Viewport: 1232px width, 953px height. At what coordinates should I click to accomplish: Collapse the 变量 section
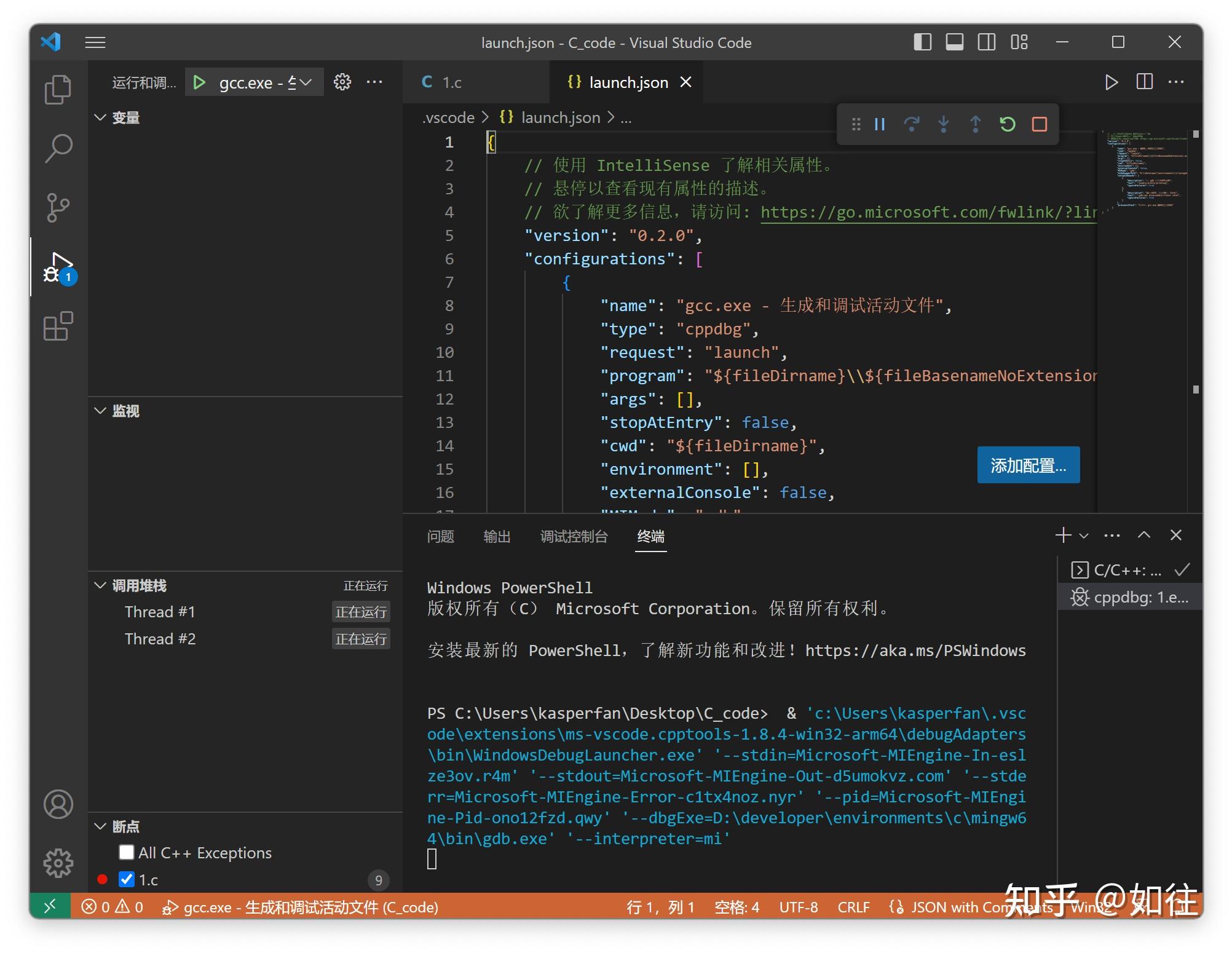coord(101,117)
